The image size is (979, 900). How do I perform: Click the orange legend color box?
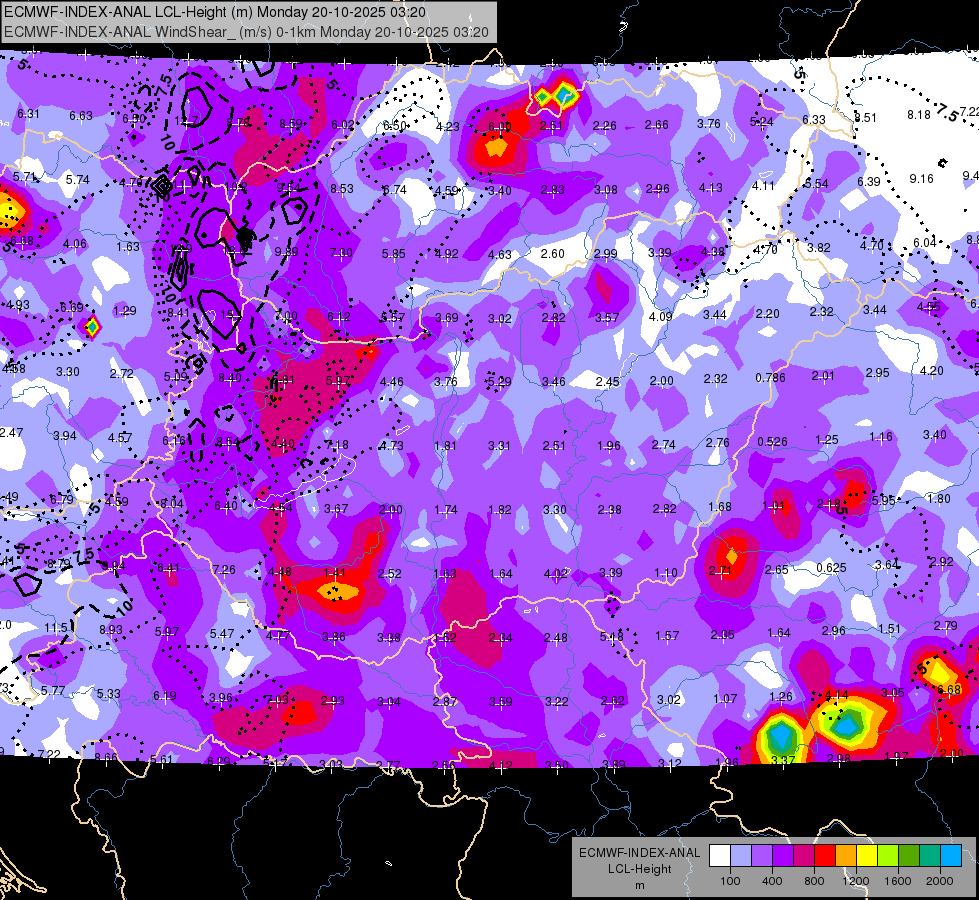[846, 856]
